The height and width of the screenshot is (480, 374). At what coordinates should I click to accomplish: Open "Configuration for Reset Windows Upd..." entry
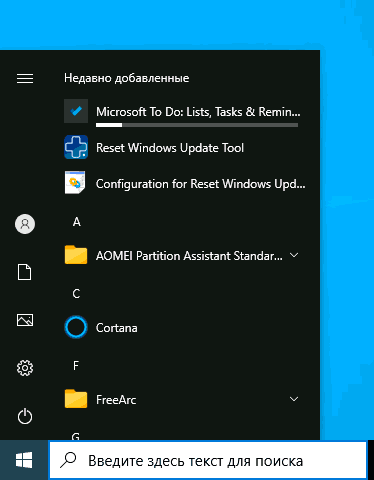[x=201, y=184]
